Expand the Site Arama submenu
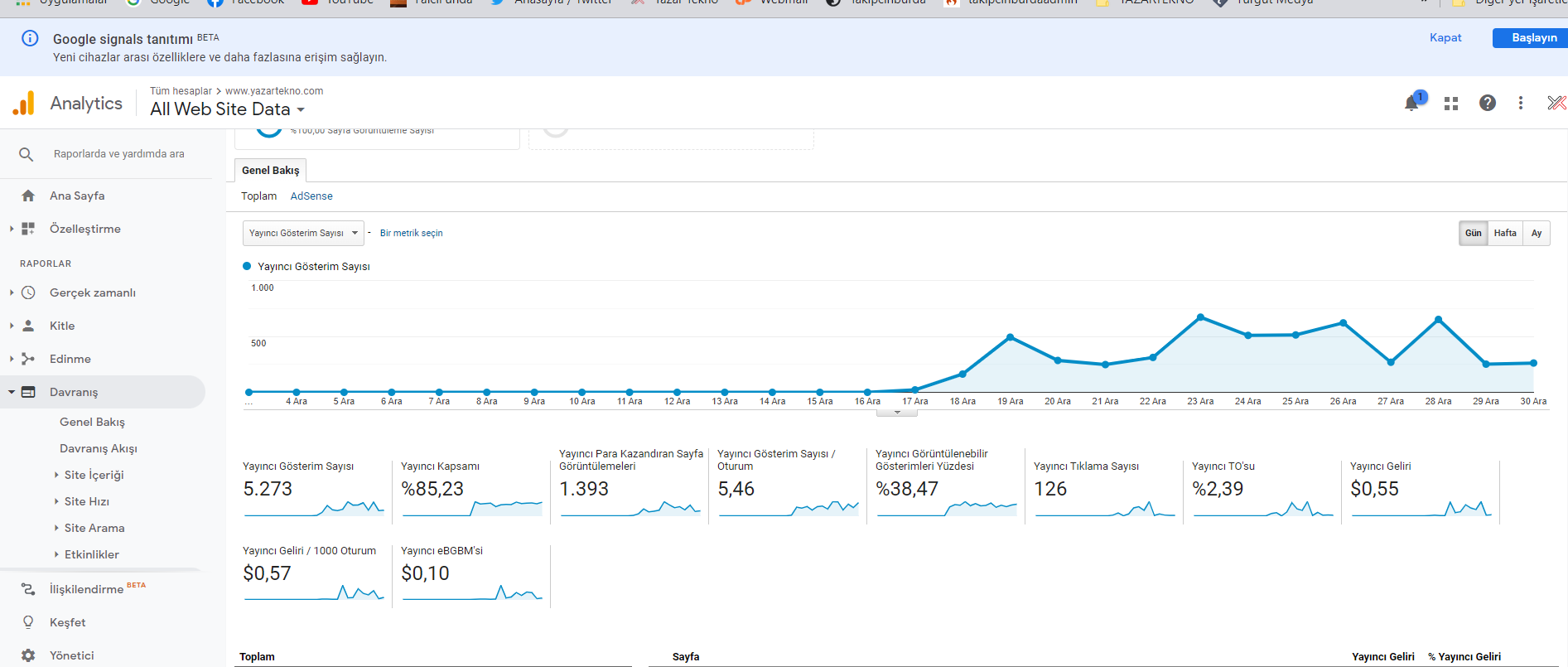This screenshot has width=1568, height=667. coord(56,528)
